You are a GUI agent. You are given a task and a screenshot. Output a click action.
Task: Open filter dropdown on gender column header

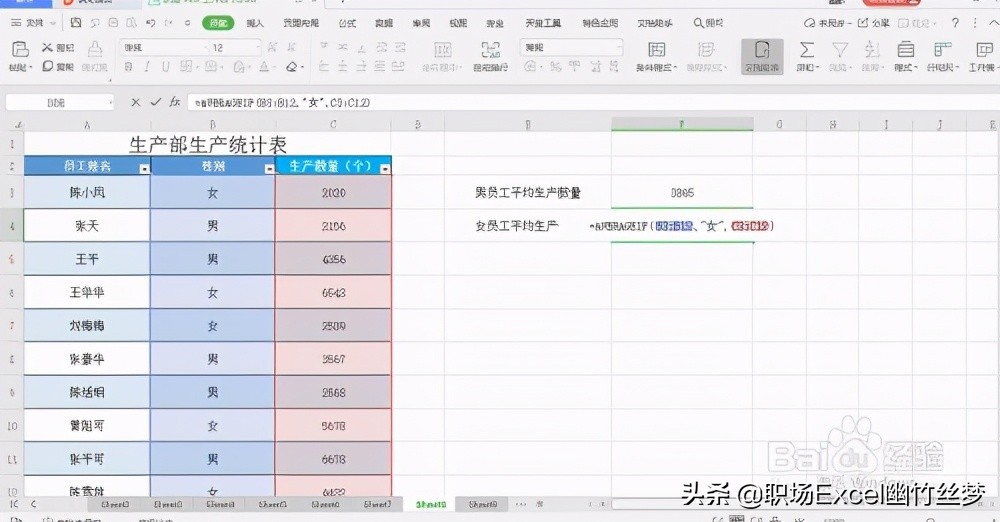coord(269,168)
